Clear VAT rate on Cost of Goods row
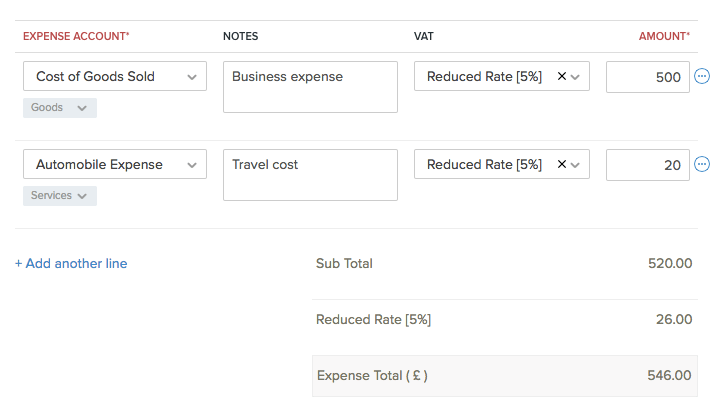The height and width of the screenshot is (418, 726). [561, 77]
